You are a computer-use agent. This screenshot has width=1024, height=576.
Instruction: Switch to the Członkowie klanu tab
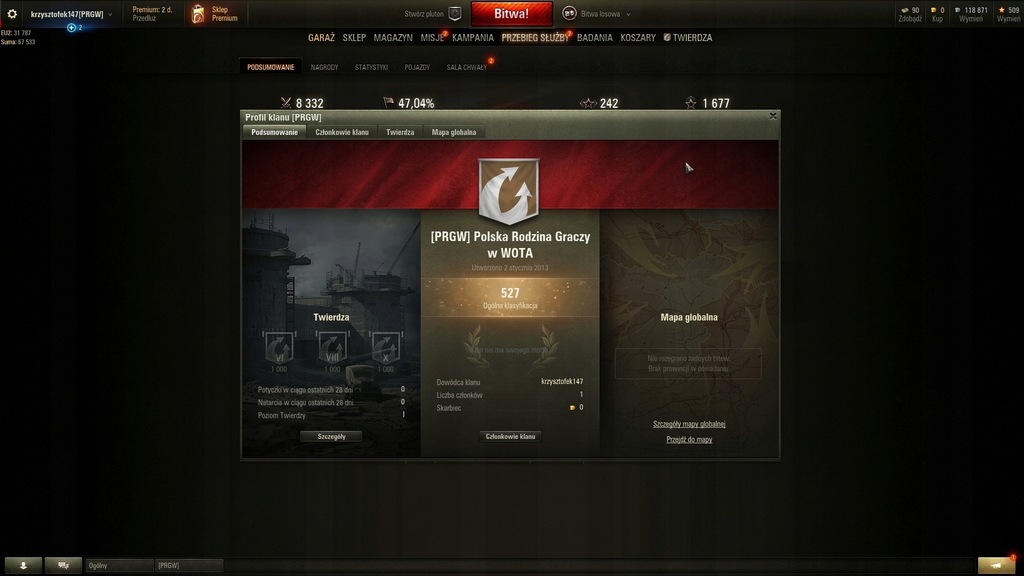coord(342,132)
